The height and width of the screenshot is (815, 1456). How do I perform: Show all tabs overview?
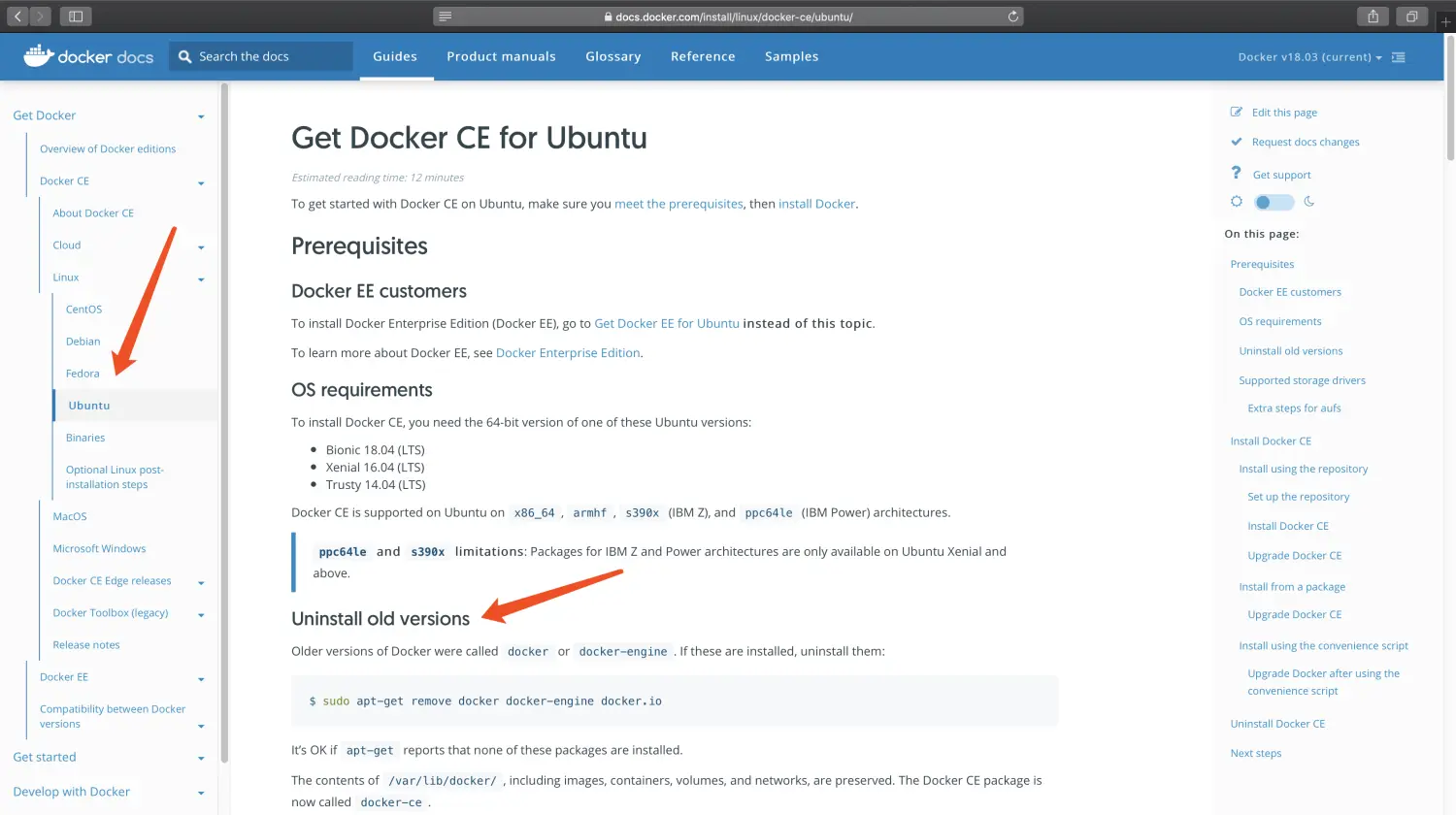pos(1411,16)
